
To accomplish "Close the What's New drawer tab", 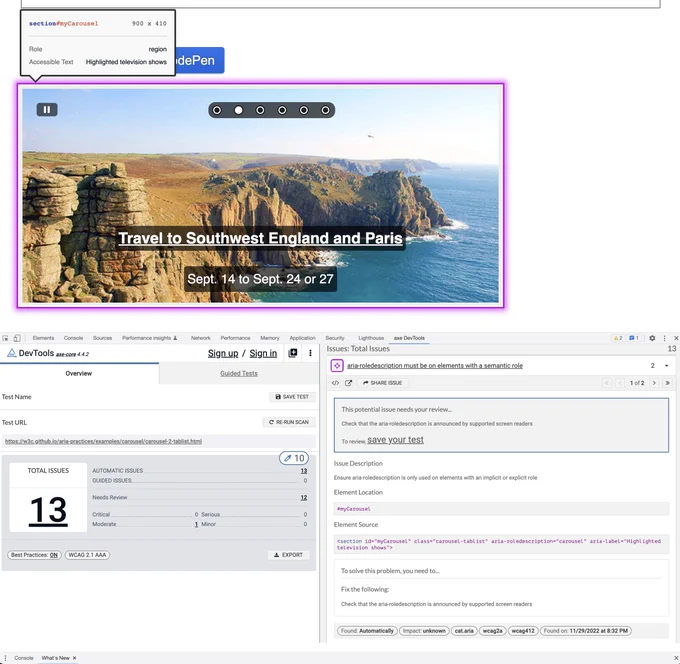I will click(75, 658).
